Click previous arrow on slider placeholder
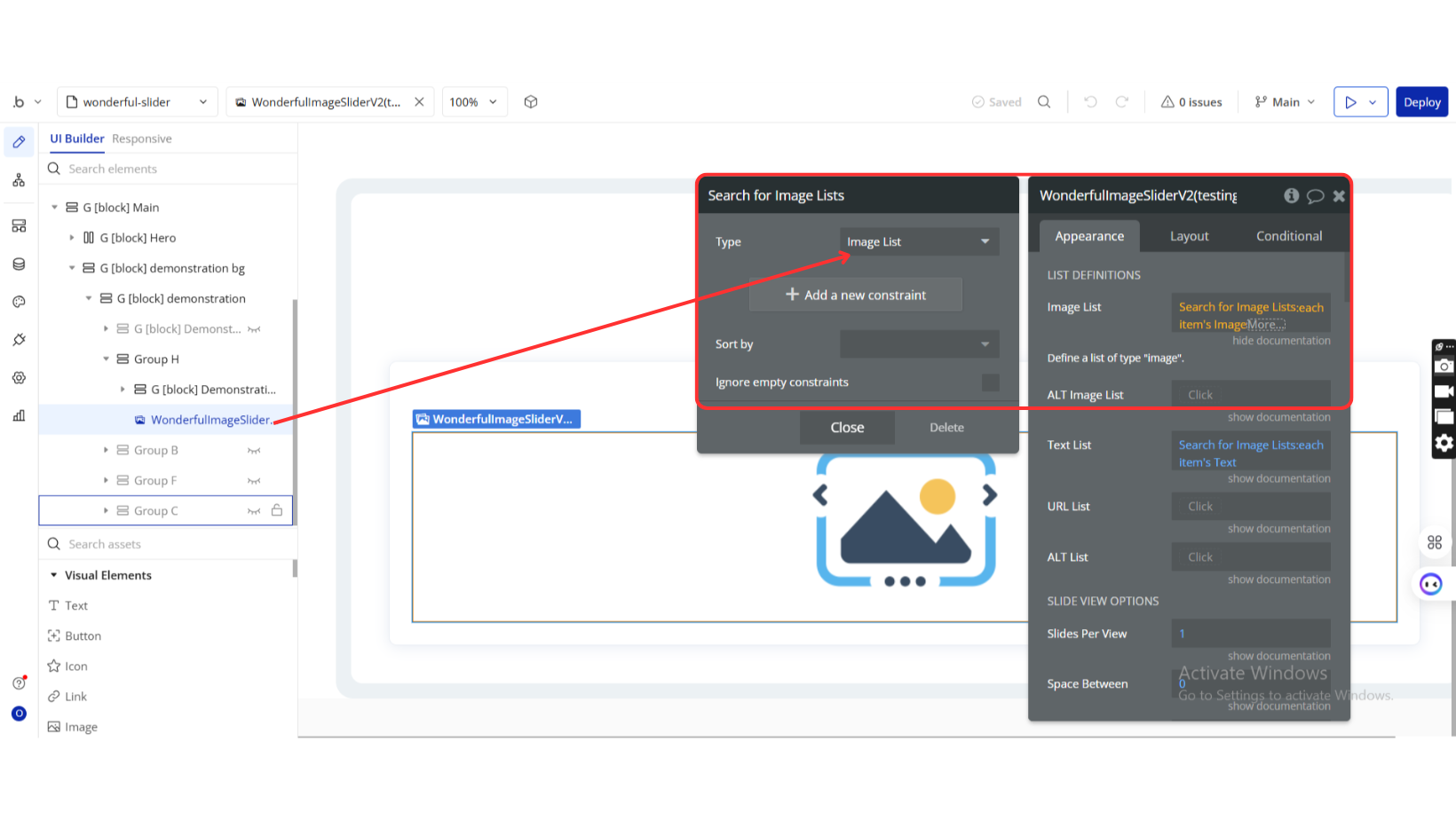 click(820, 495)
